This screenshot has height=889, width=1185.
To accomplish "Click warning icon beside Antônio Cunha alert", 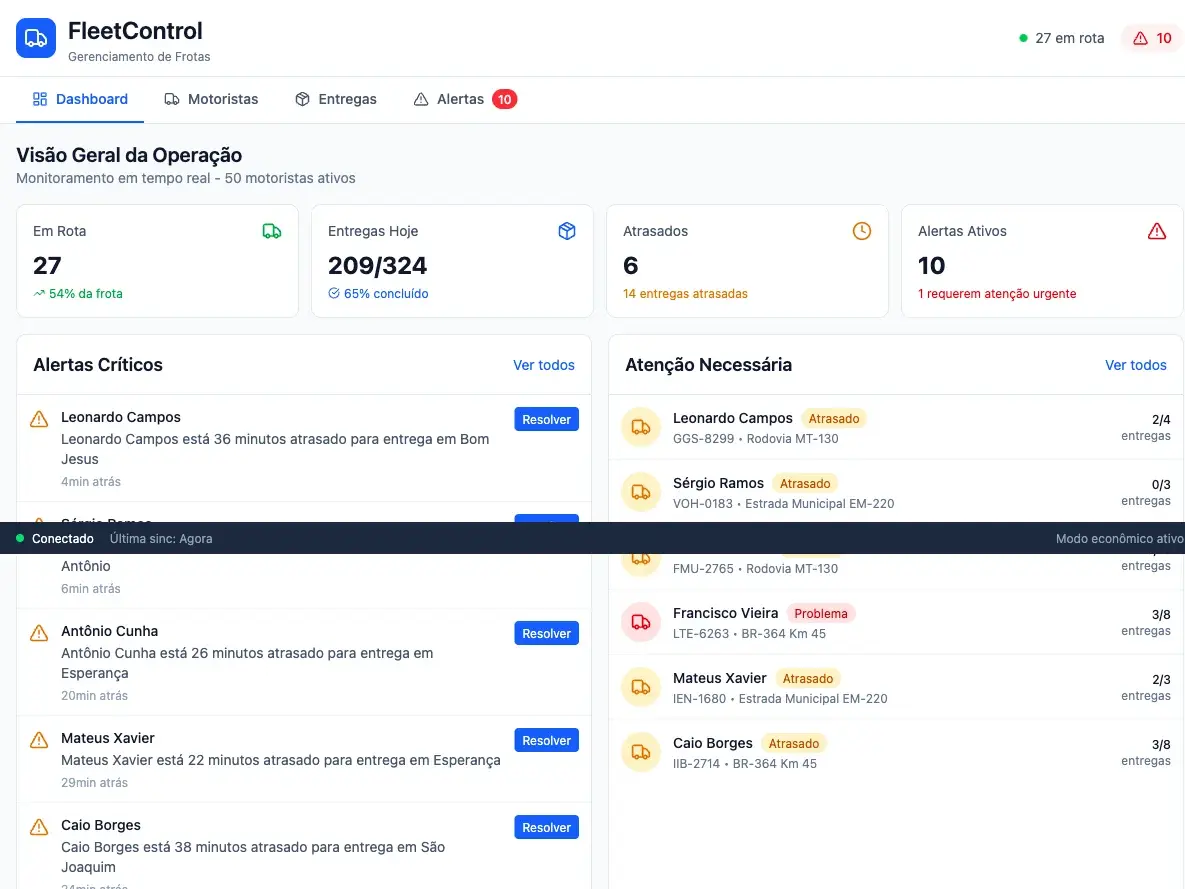I will [x=39, y=633].
